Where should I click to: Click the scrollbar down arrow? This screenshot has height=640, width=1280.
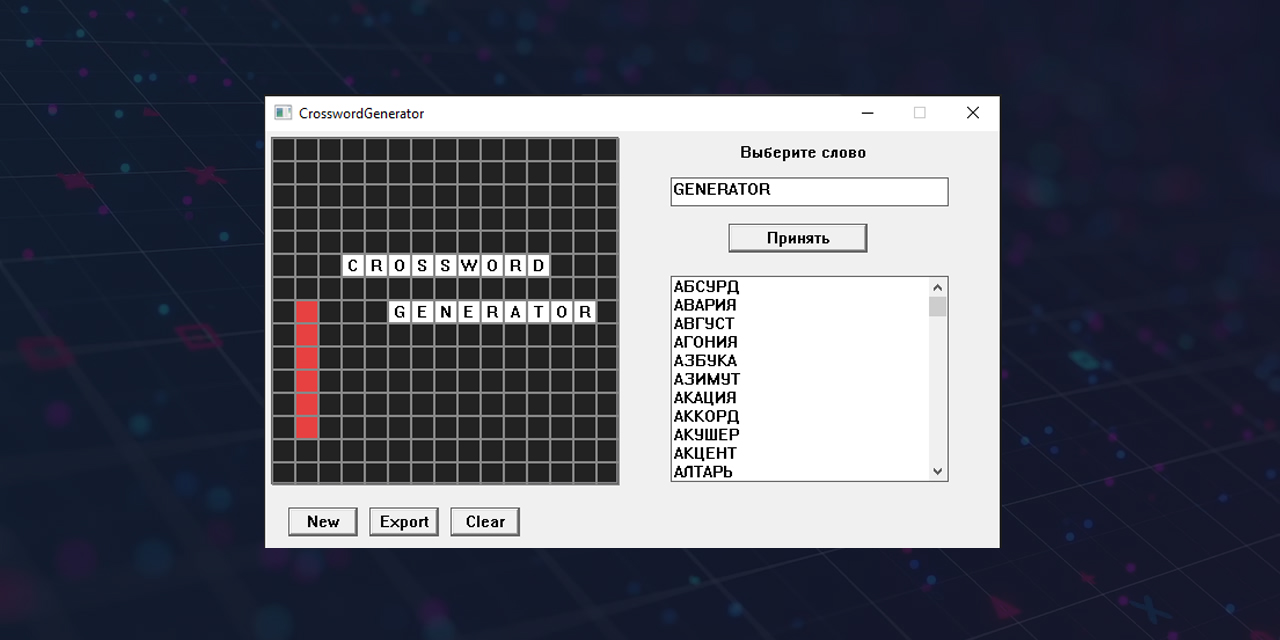coord(937,470)
